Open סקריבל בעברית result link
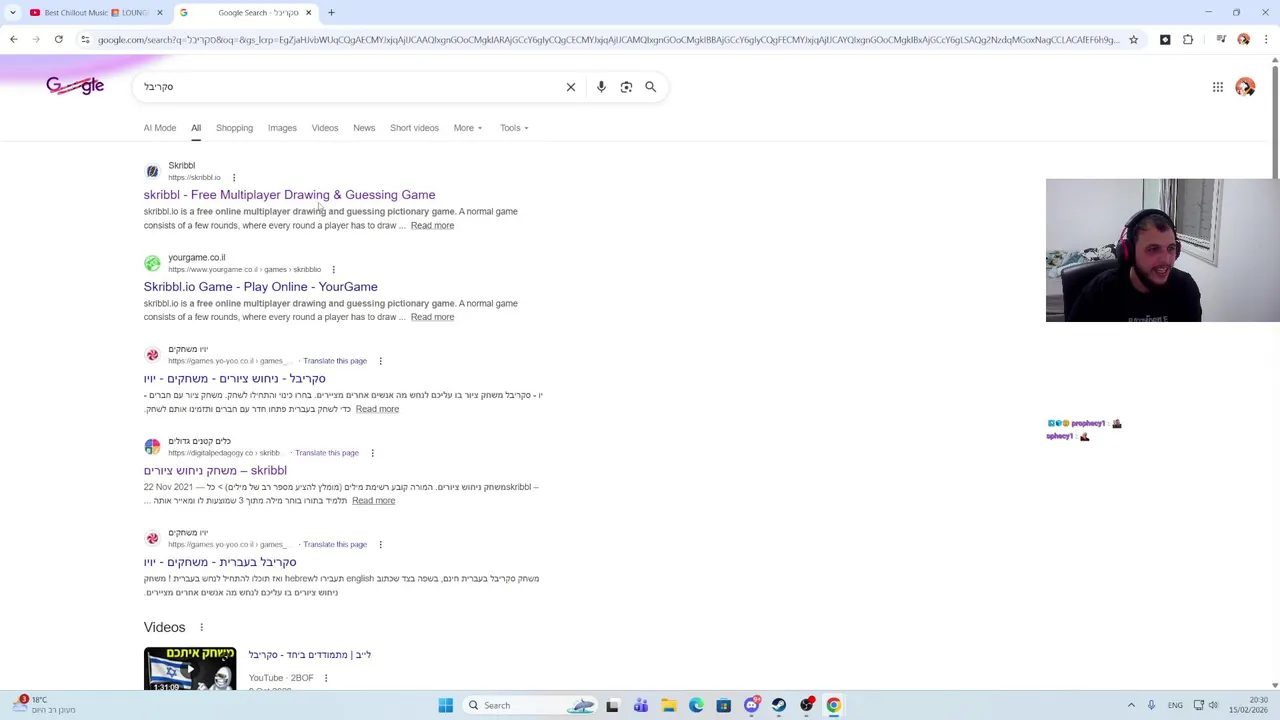 tap(220, 562)
